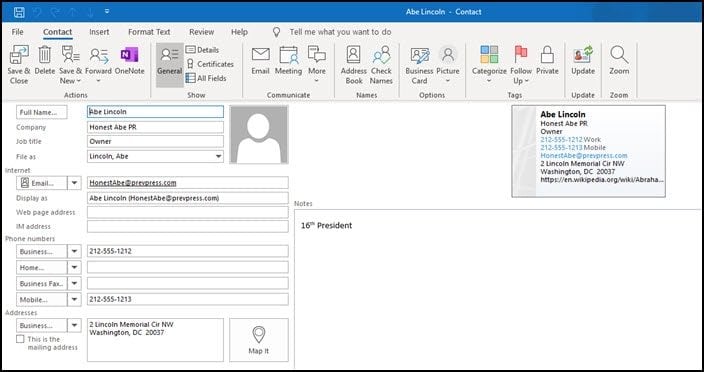The image size is (704, 372).
Task: Show the Certificates view
Action: [210, 64]
